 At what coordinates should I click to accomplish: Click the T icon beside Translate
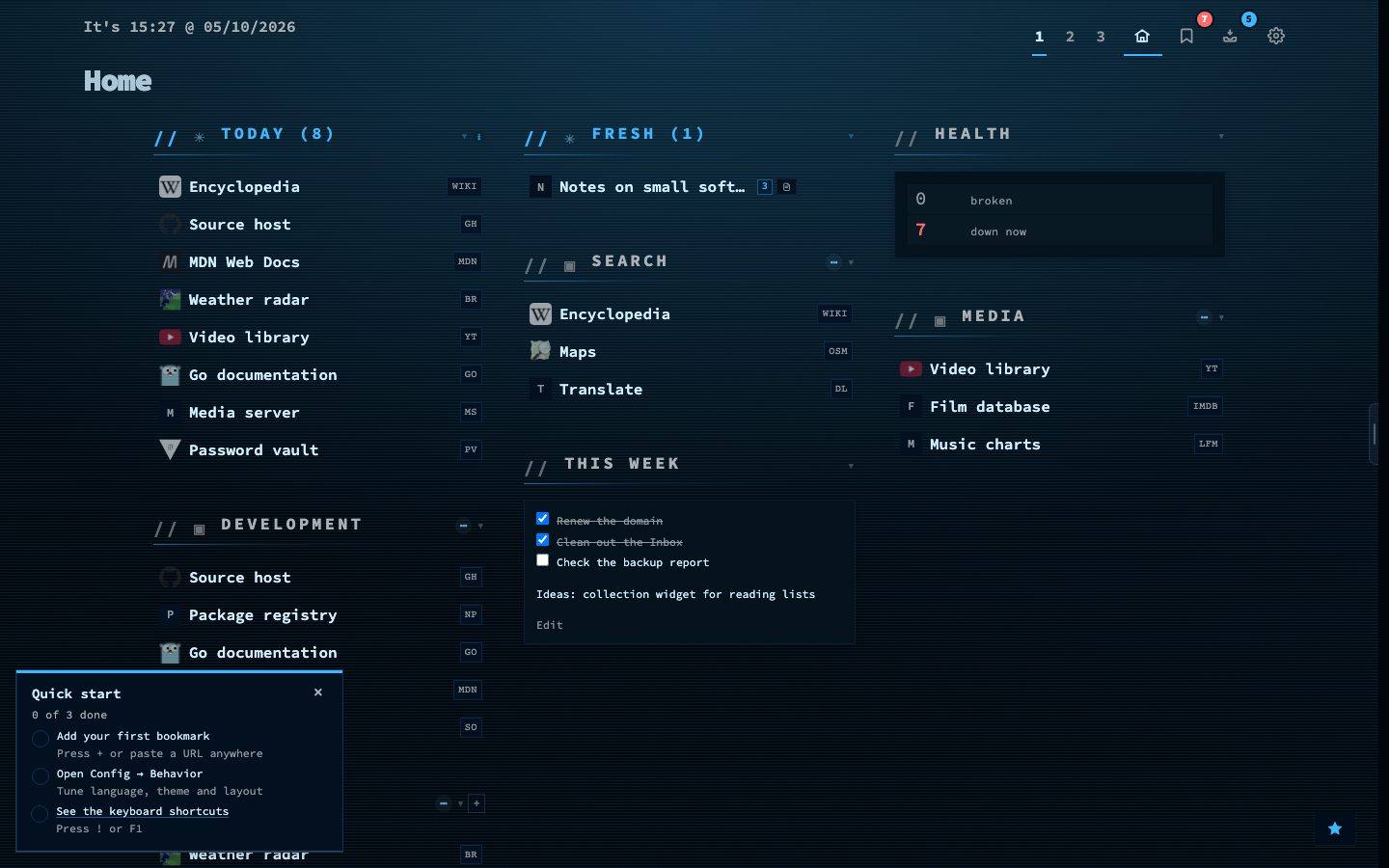pyautogui.click(x=540, y=390)
